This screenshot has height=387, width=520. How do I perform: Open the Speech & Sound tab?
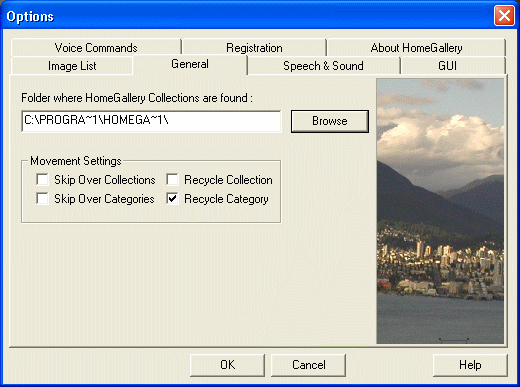(x=323, y=66)
